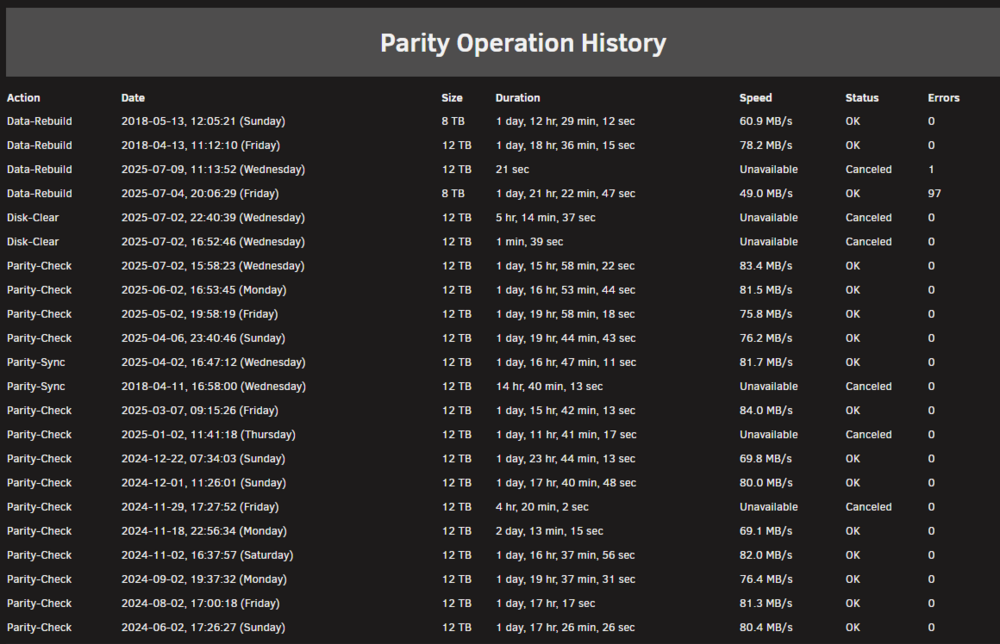The height and width of the screenshot is (644, 1000).
Task: Click date 2025-06-02, 16:53:45 (Monday)
Action: click(204, 290)
